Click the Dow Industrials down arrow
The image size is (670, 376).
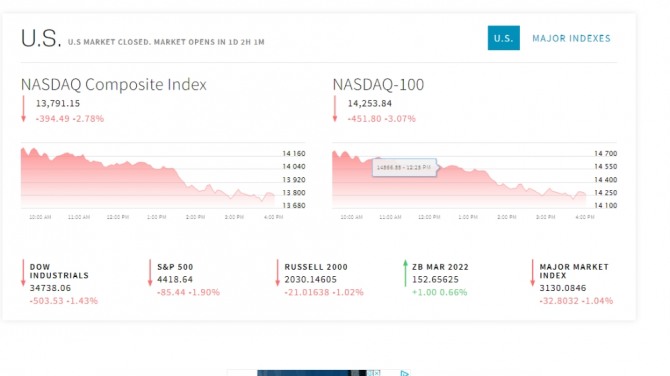pyautogui.click(x=23, y=273)
